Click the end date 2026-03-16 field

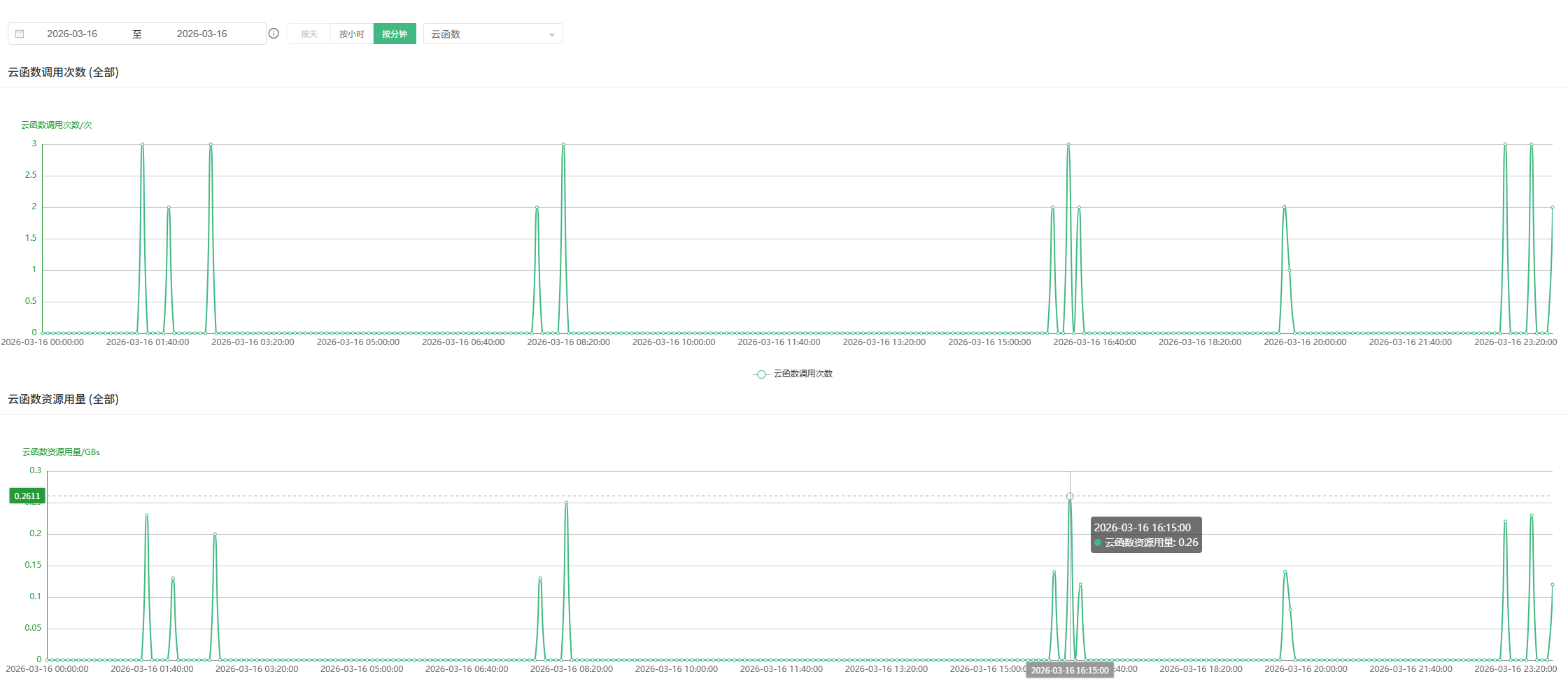coord(202,34)
